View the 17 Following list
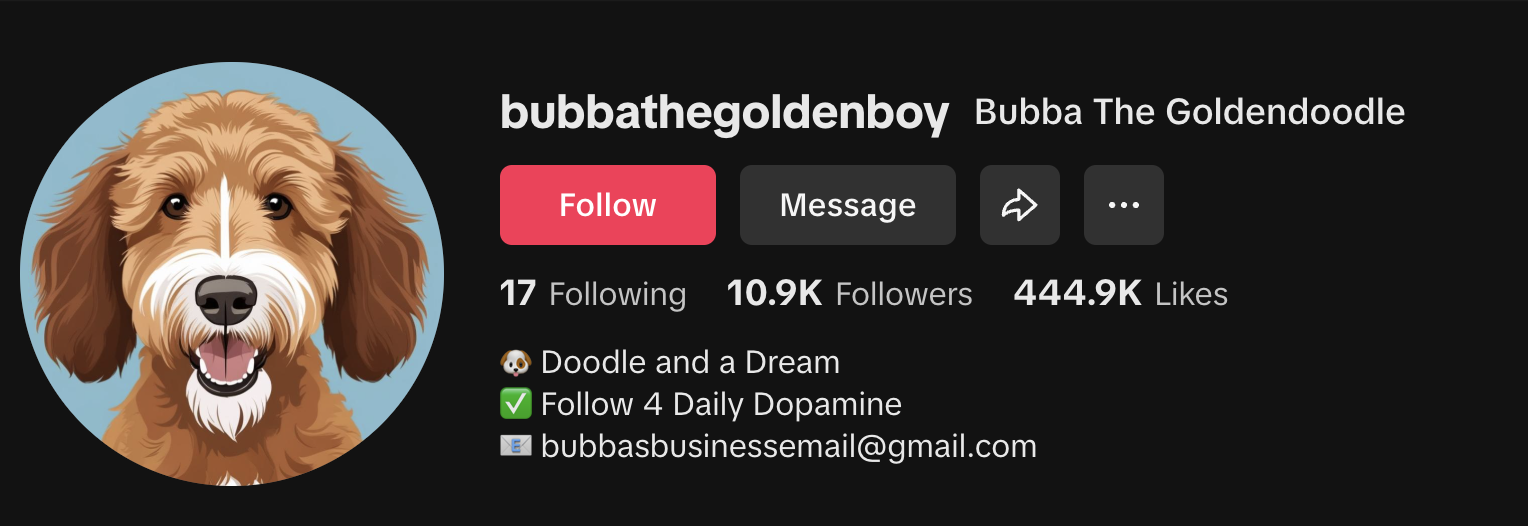The image size is (1528, 526). [593, 294]
